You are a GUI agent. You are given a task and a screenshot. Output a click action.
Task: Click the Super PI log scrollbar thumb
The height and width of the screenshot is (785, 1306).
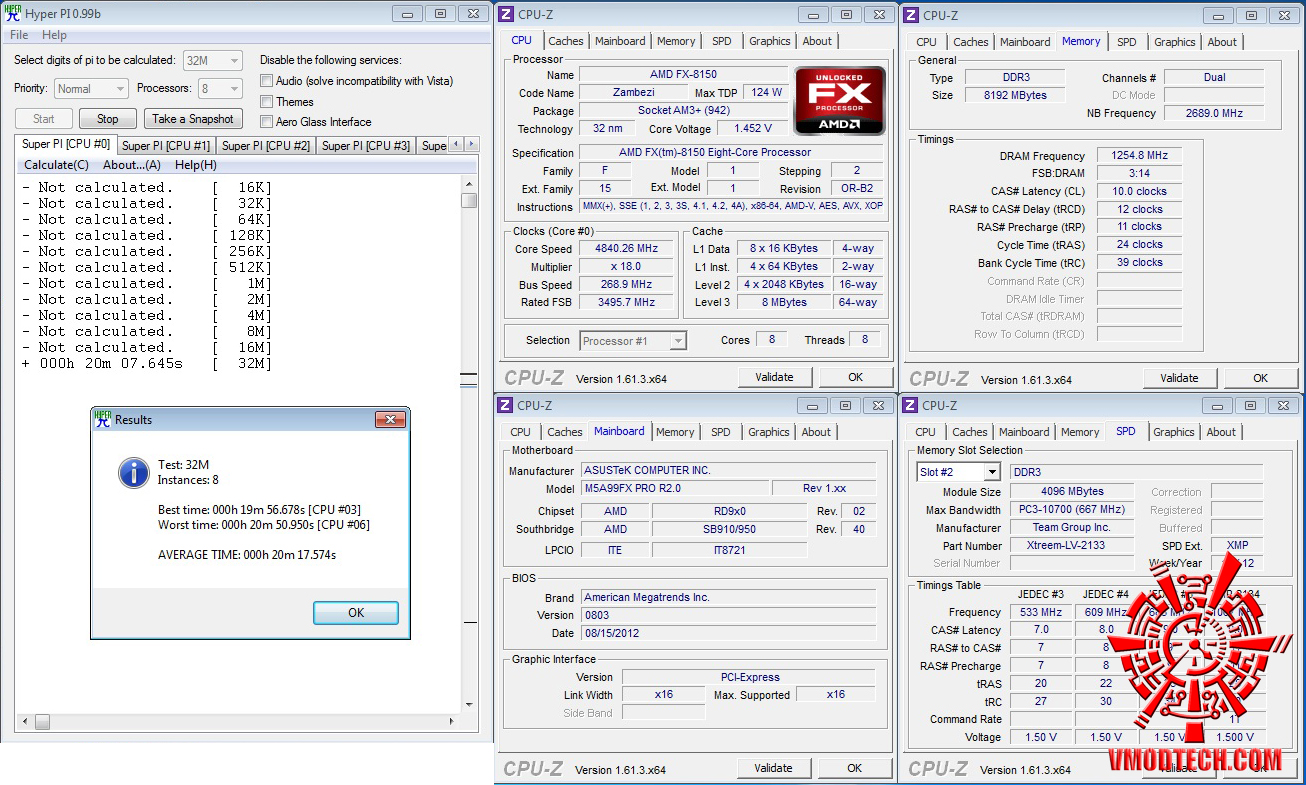(x=469, y=200)
